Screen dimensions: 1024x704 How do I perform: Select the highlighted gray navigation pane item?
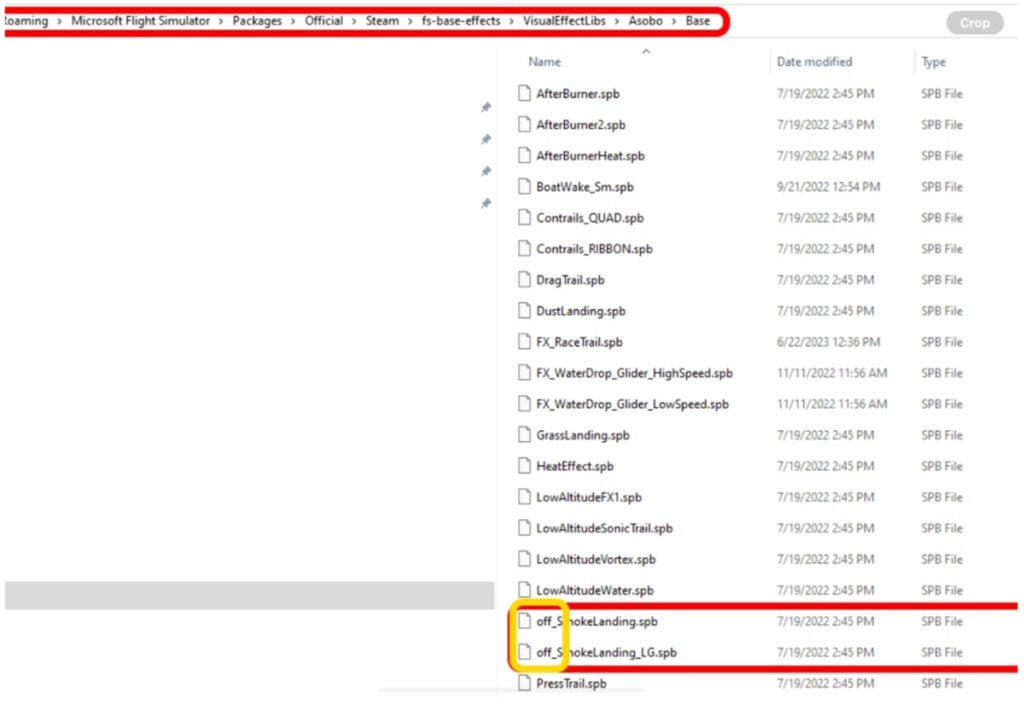(249, 595)
